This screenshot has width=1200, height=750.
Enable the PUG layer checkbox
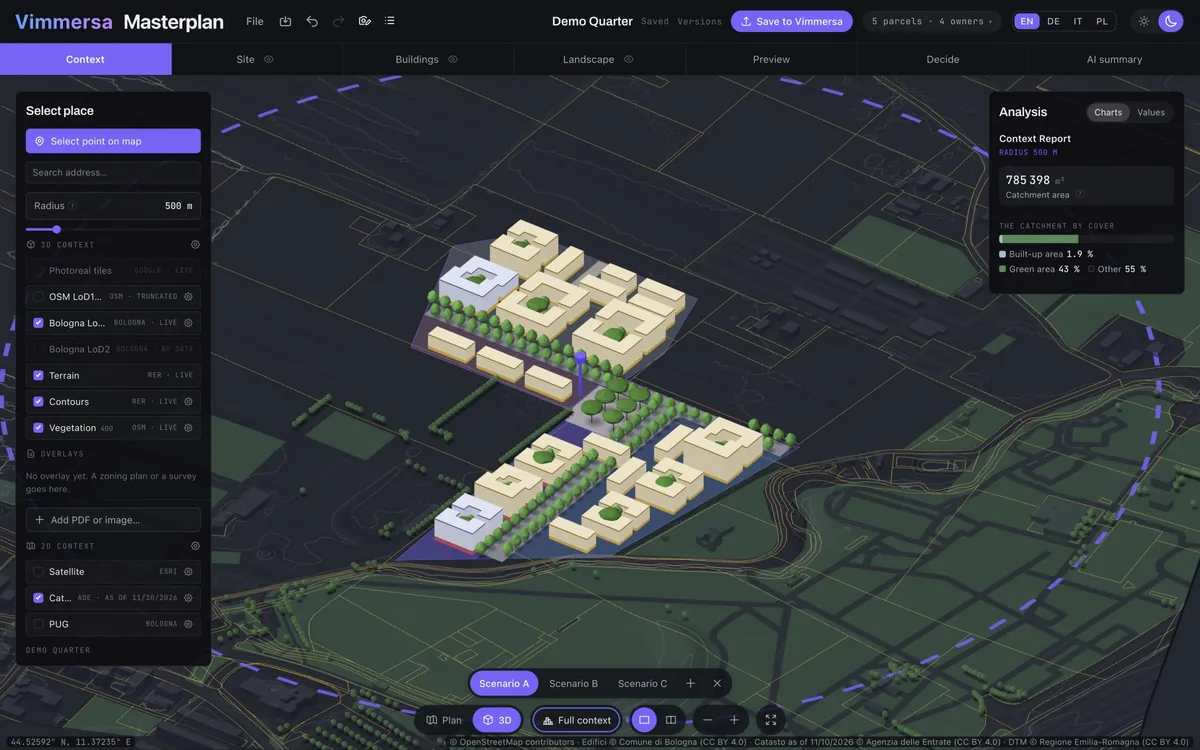(x=38, y=624)
